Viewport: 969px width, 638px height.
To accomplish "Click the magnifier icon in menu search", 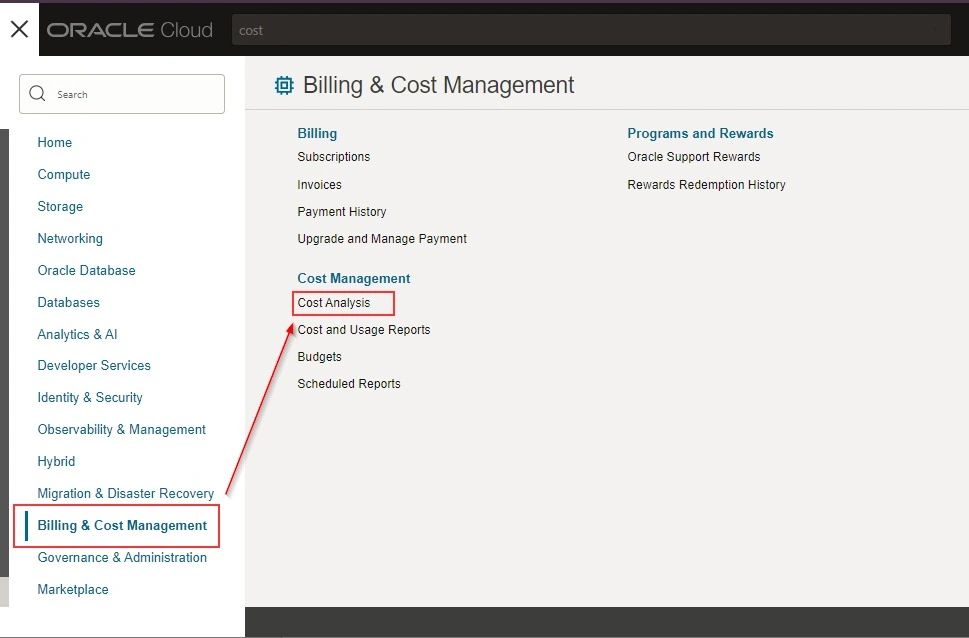I will pos(37,94).
